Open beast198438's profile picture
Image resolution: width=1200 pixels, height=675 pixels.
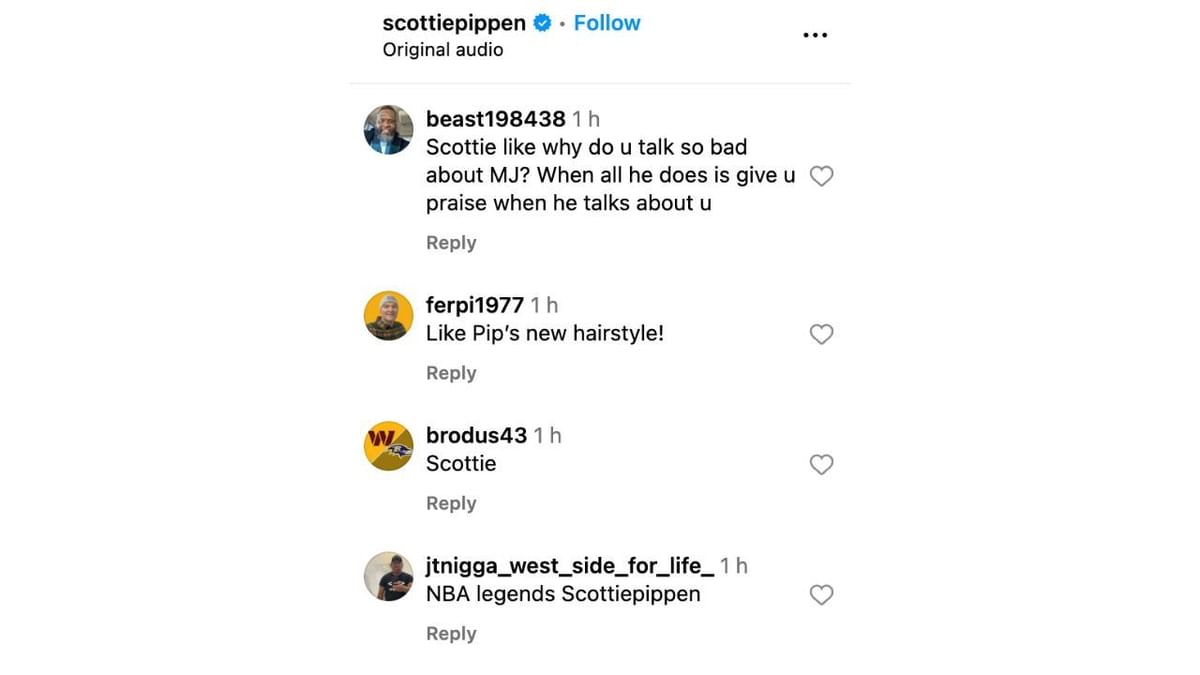click(x=388, y=130)
